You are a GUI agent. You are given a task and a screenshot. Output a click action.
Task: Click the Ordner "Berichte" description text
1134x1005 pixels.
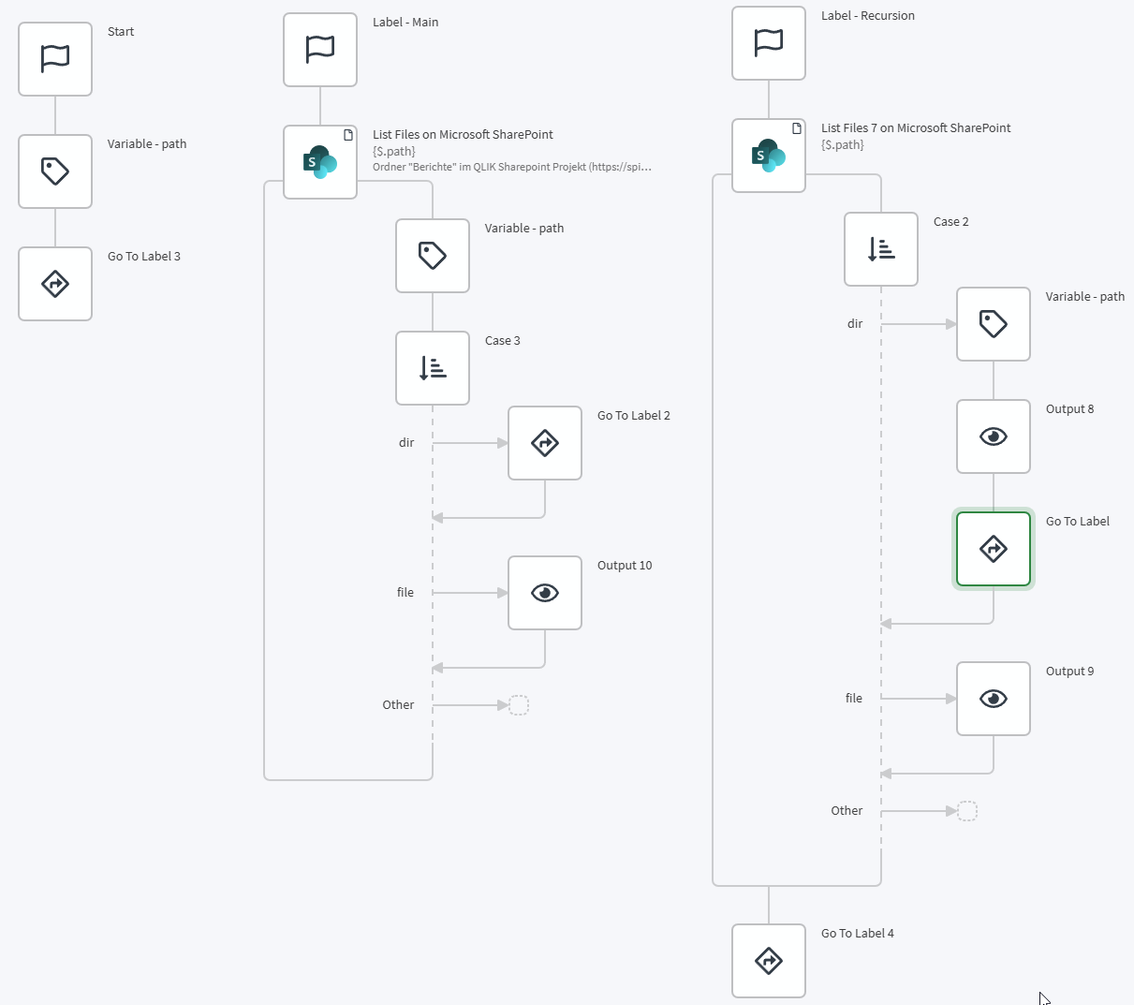pyautogui.click(x=512, y=167)
